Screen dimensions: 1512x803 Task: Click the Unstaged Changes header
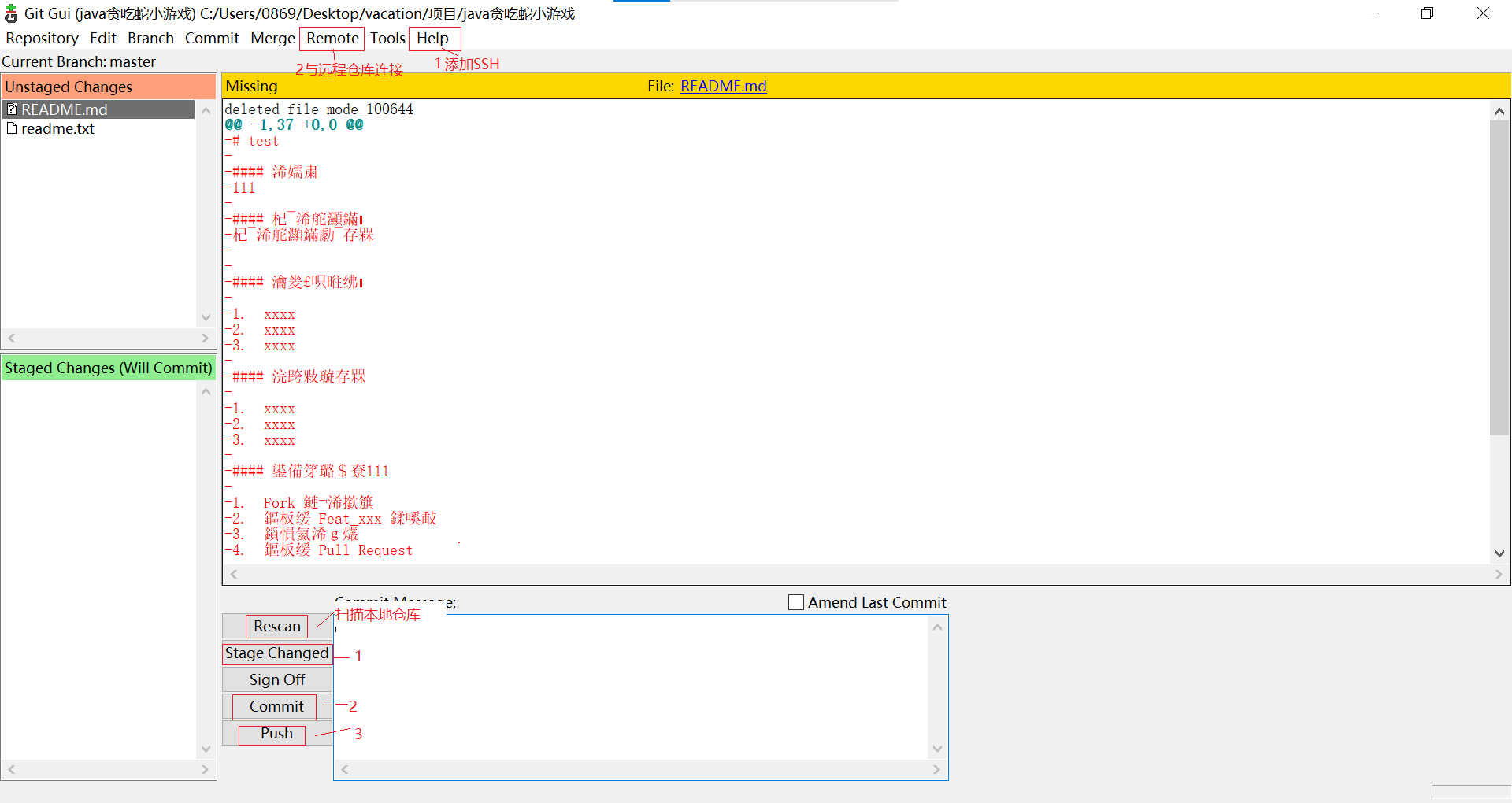click(x=109, y=87)
